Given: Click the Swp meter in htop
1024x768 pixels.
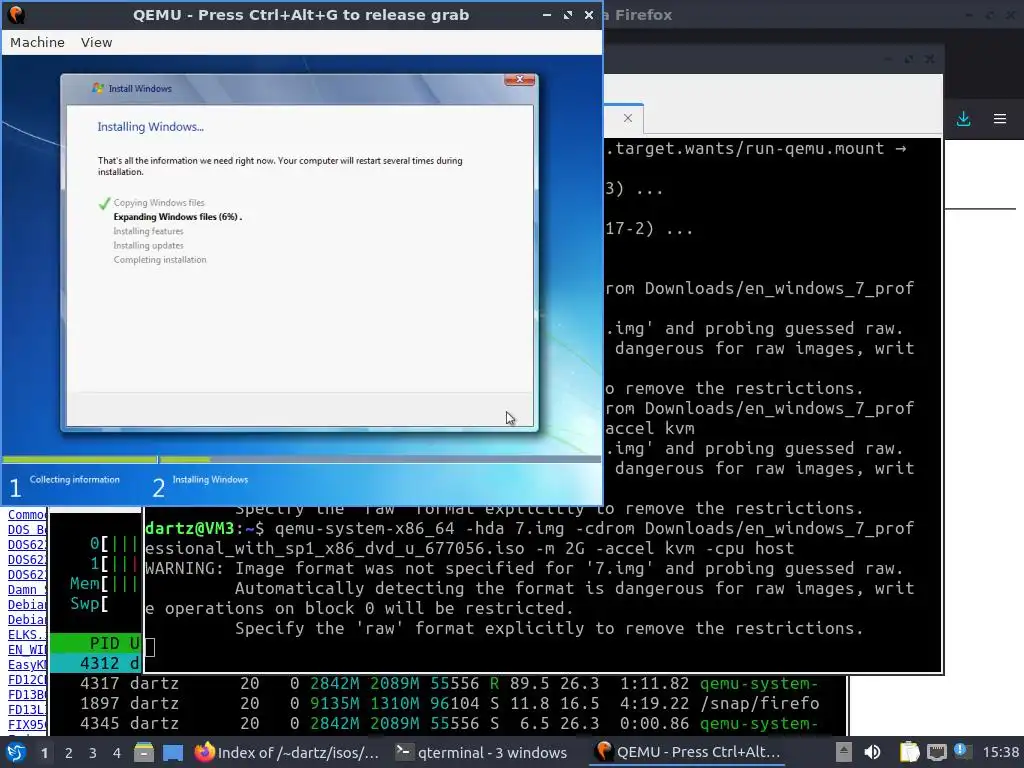Looking at the screenshot, I should click(x=89, y=603).
